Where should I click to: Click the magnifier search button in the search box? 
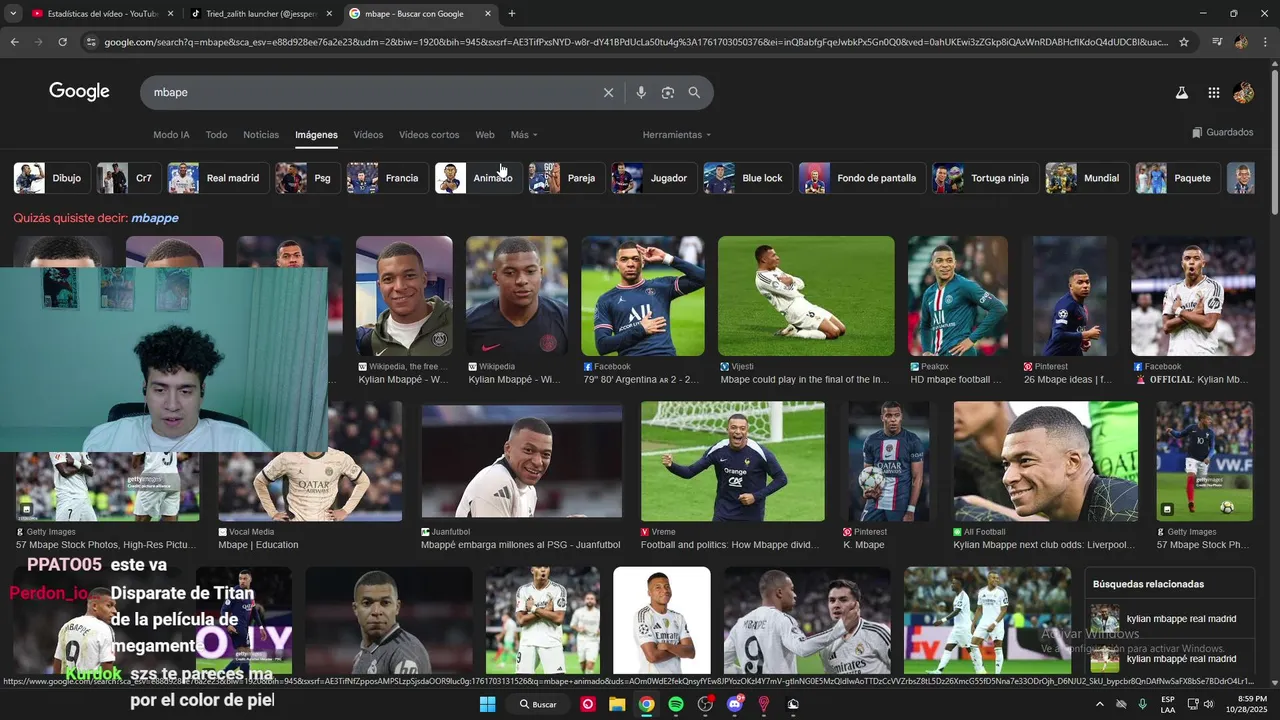point(694,92)
